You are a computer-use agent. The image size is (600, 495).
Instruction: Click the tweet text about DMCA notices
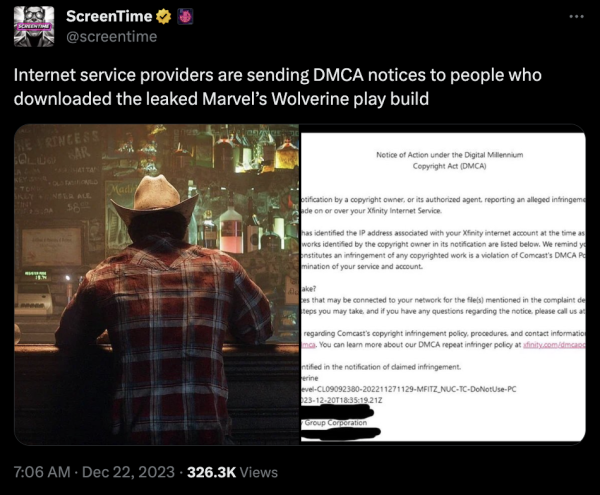pyautogui.click(x=277, y=87)
